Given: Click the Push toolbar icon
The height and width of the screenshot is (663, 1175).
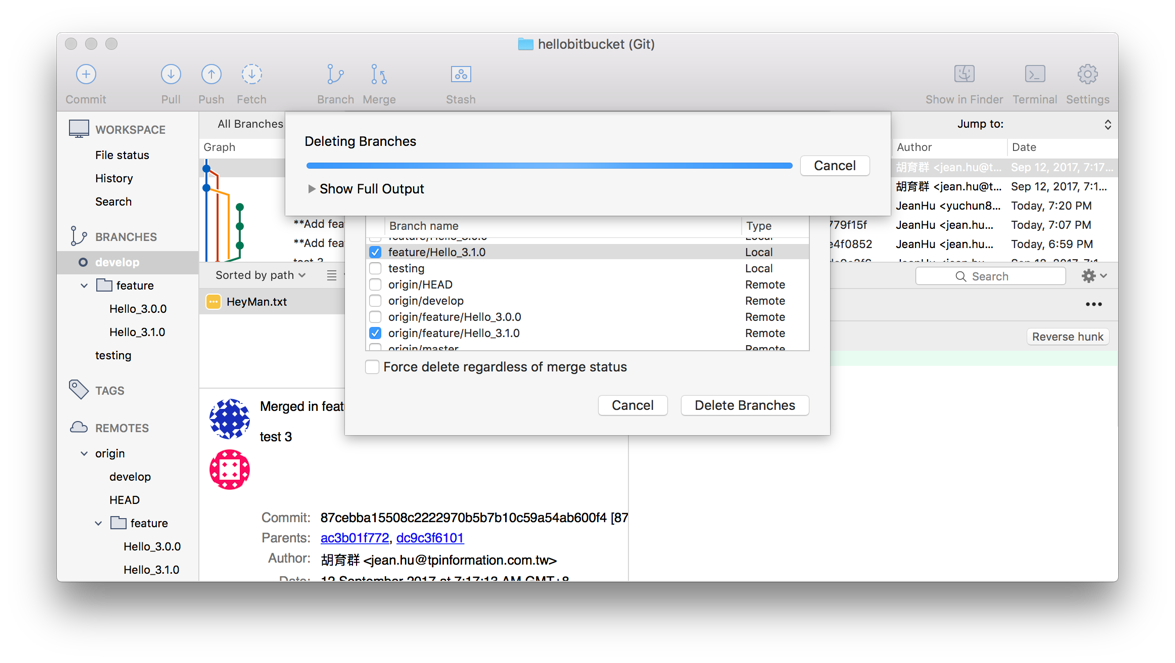Looking at the screenshot, I should point(211,74).
